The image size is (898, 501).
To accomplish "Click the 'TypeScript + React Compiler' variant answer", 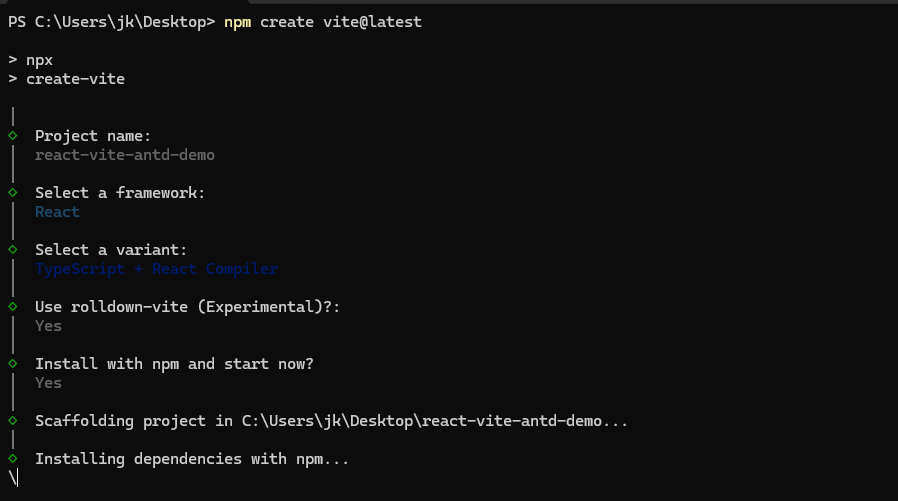I will point(156,269).
